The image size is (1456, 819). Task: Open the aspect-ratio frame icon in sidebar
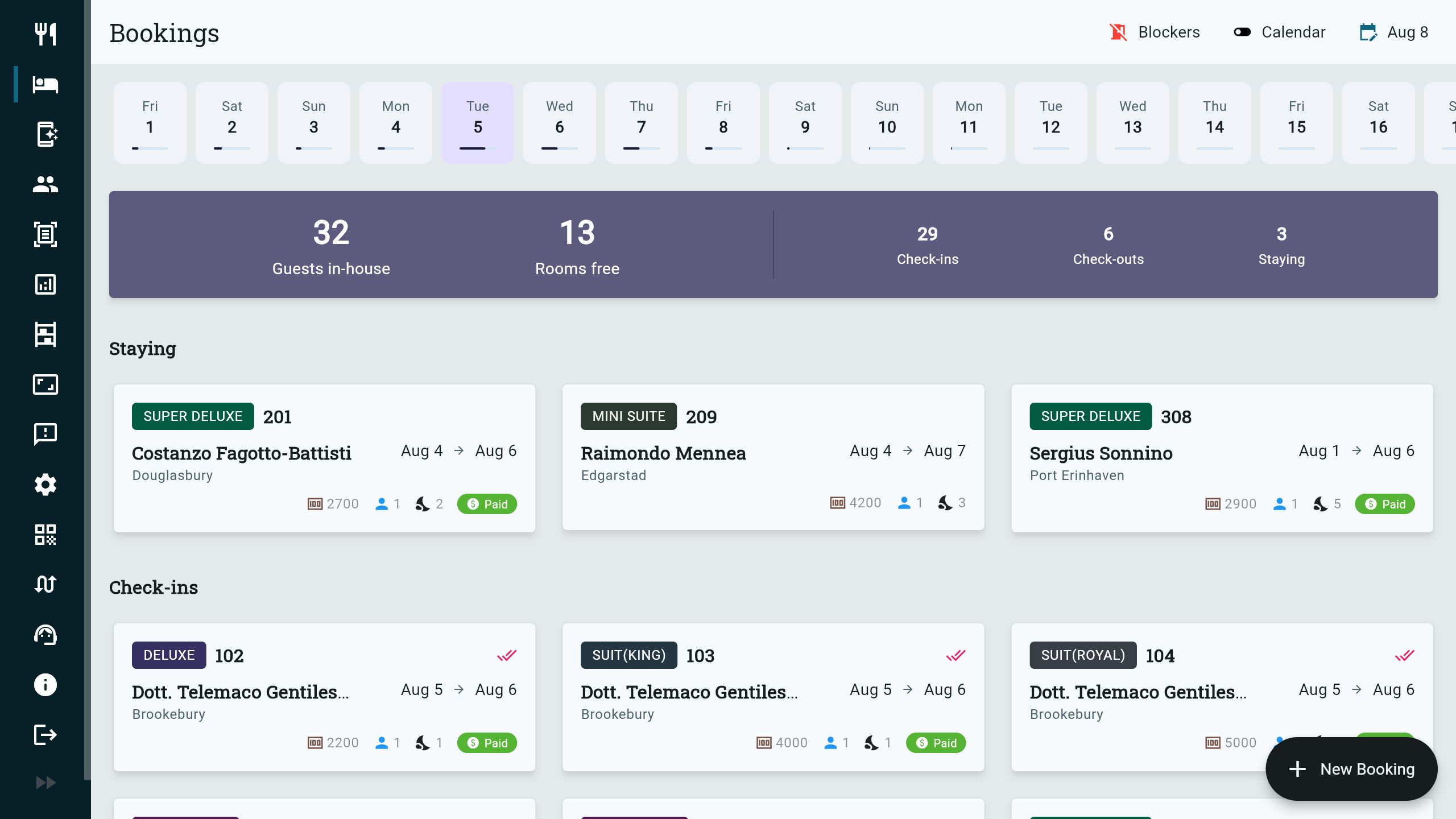(45, 384)
